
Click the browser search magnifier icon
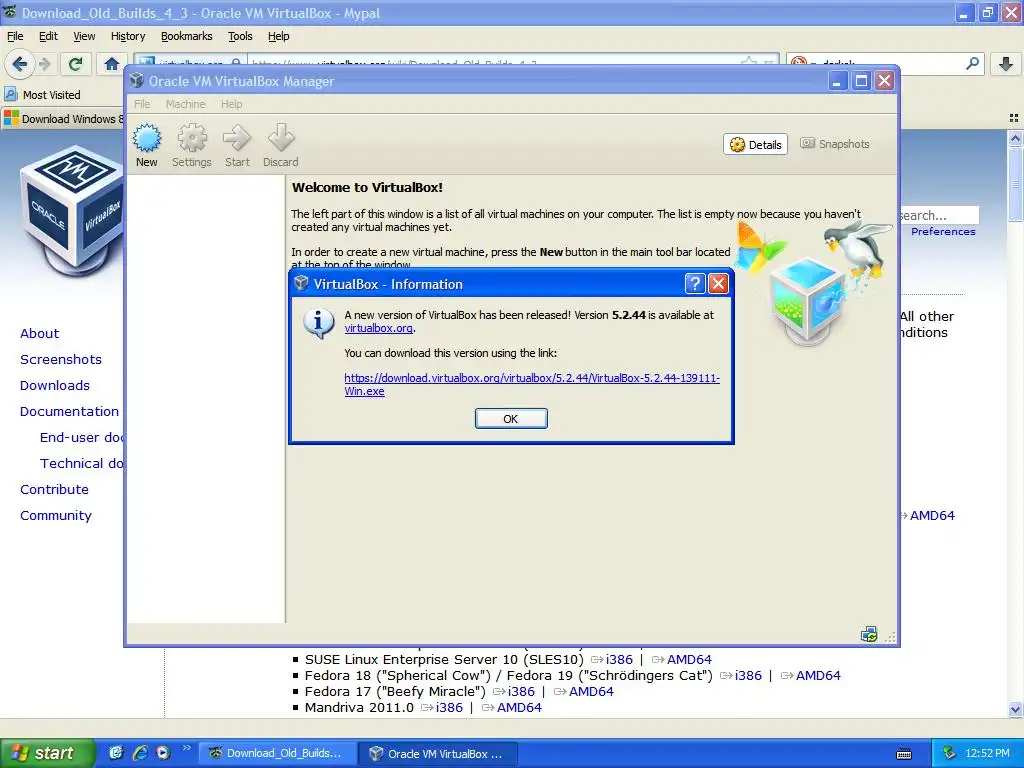coord(972,63)
